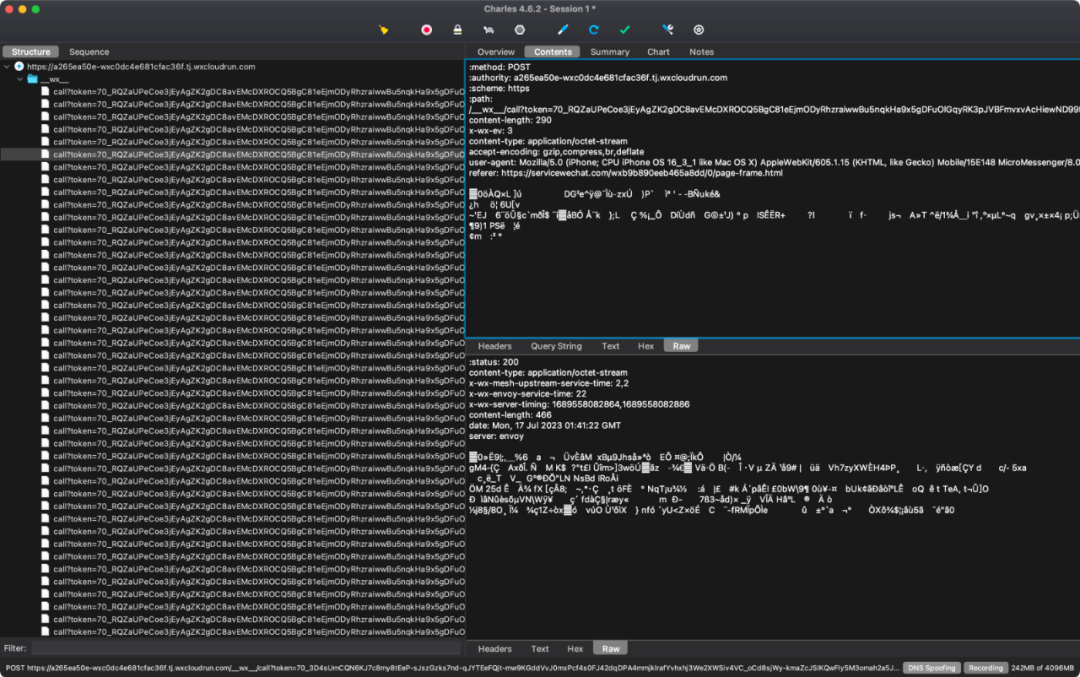
Task: Toggle the red record button
Action: 426,30
